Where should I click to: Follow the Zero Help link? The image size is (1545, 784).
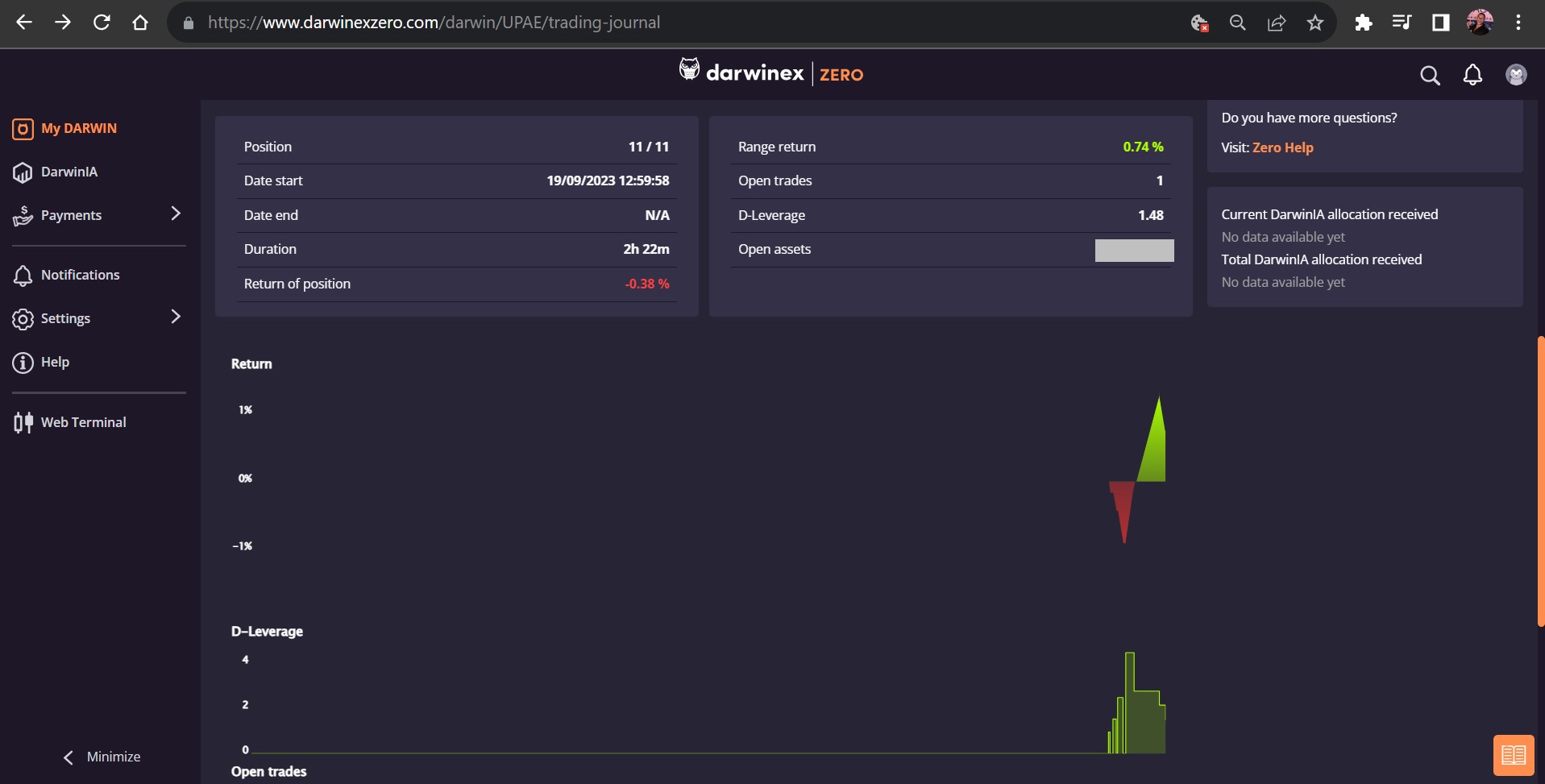(1282, 147)
